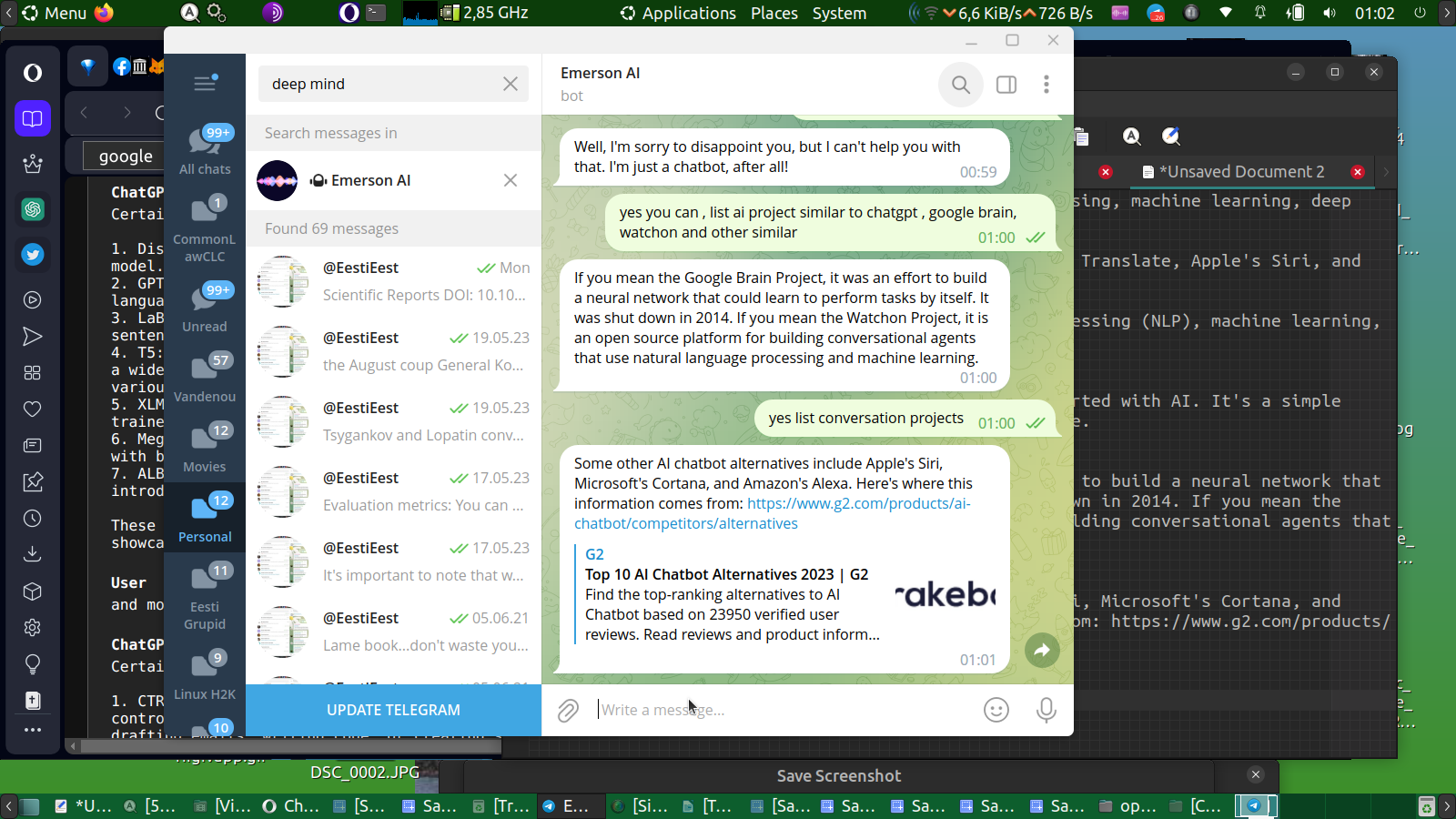Open search result 'Scientific Reports DOI'
This screenshot has width=1456, height=819.
(393, 281)
